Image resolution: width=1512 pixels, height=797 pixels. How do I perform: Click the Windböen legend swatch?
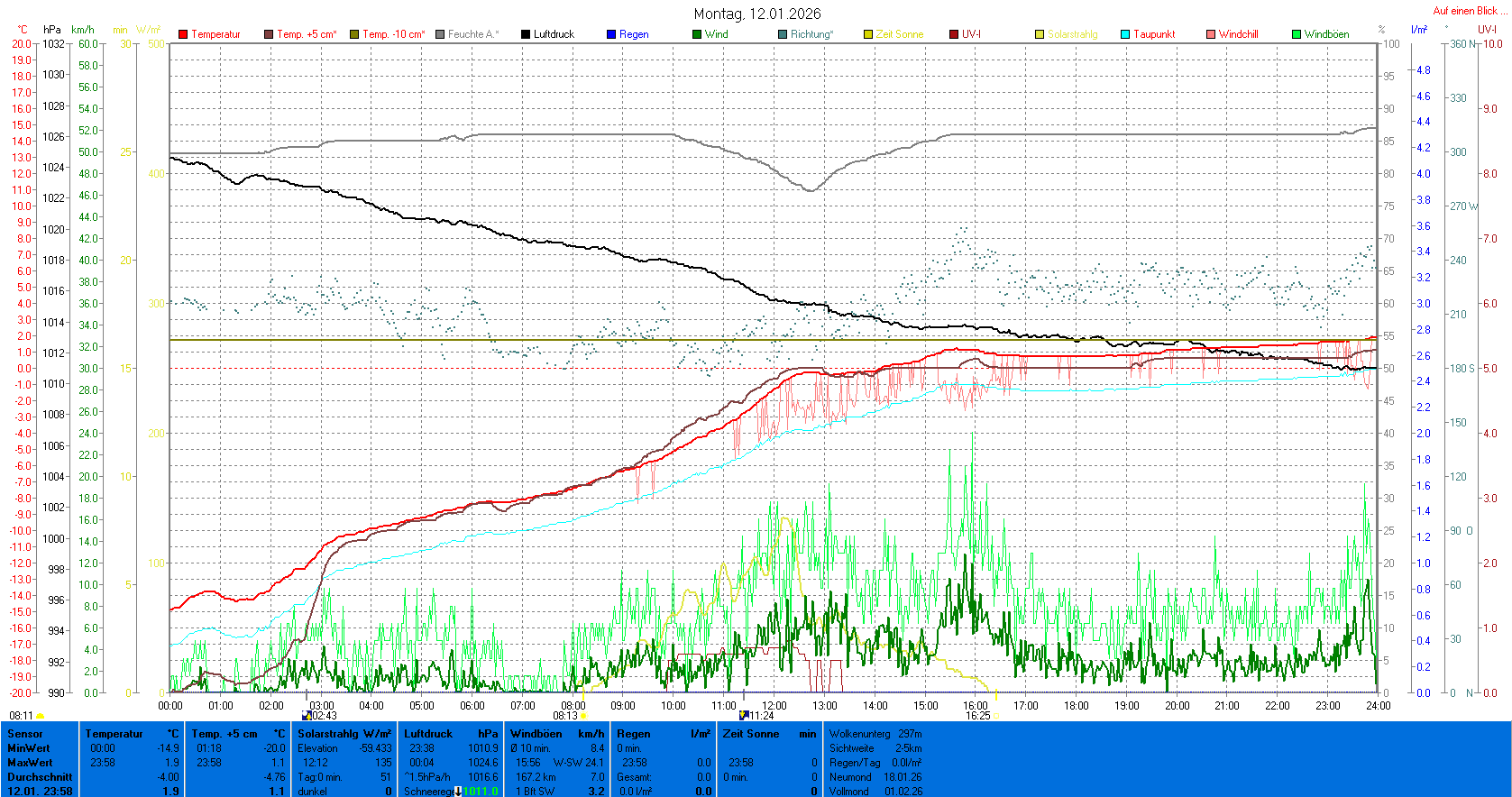pos(1297,34)
